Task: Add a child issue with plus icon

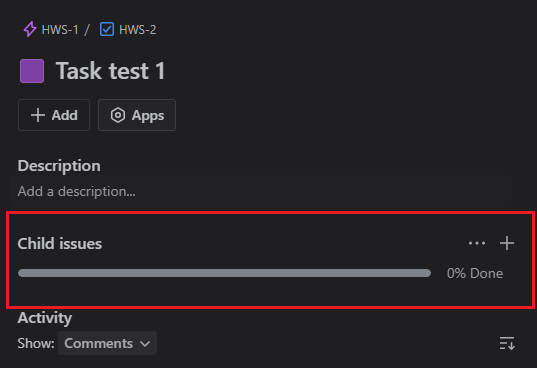Action: pyautogui.click(x=507, y=243)
